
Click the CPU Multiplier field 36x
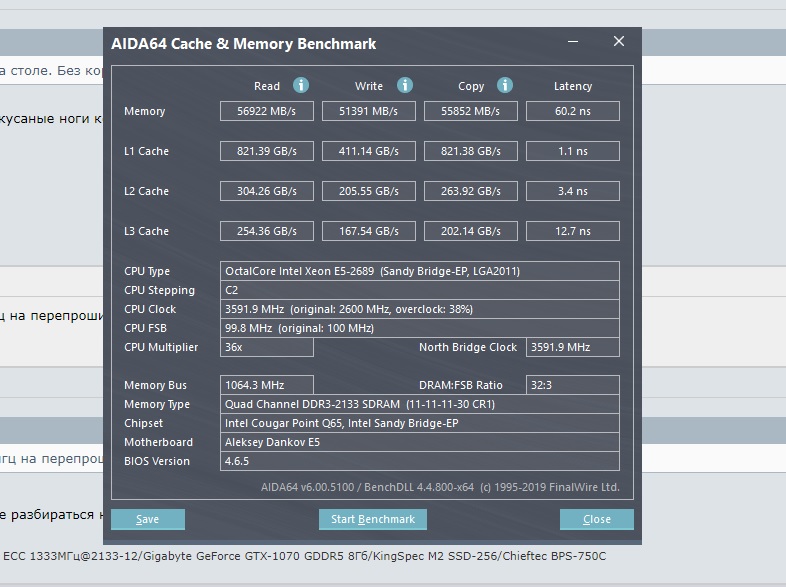click(x=267, y=347)
